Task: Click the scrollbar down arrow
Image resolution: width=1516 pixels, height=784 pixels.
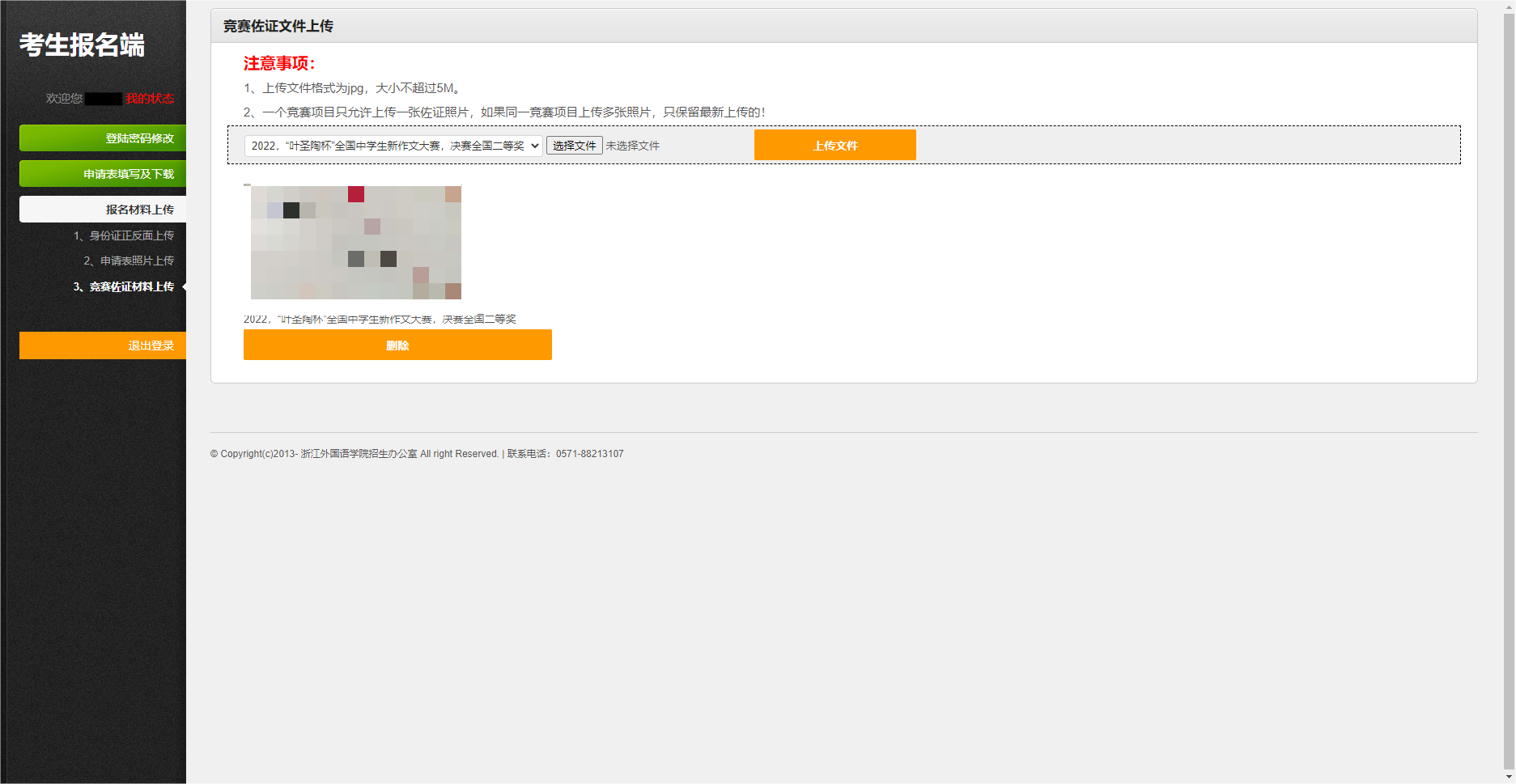Action: coord(1509,777)
